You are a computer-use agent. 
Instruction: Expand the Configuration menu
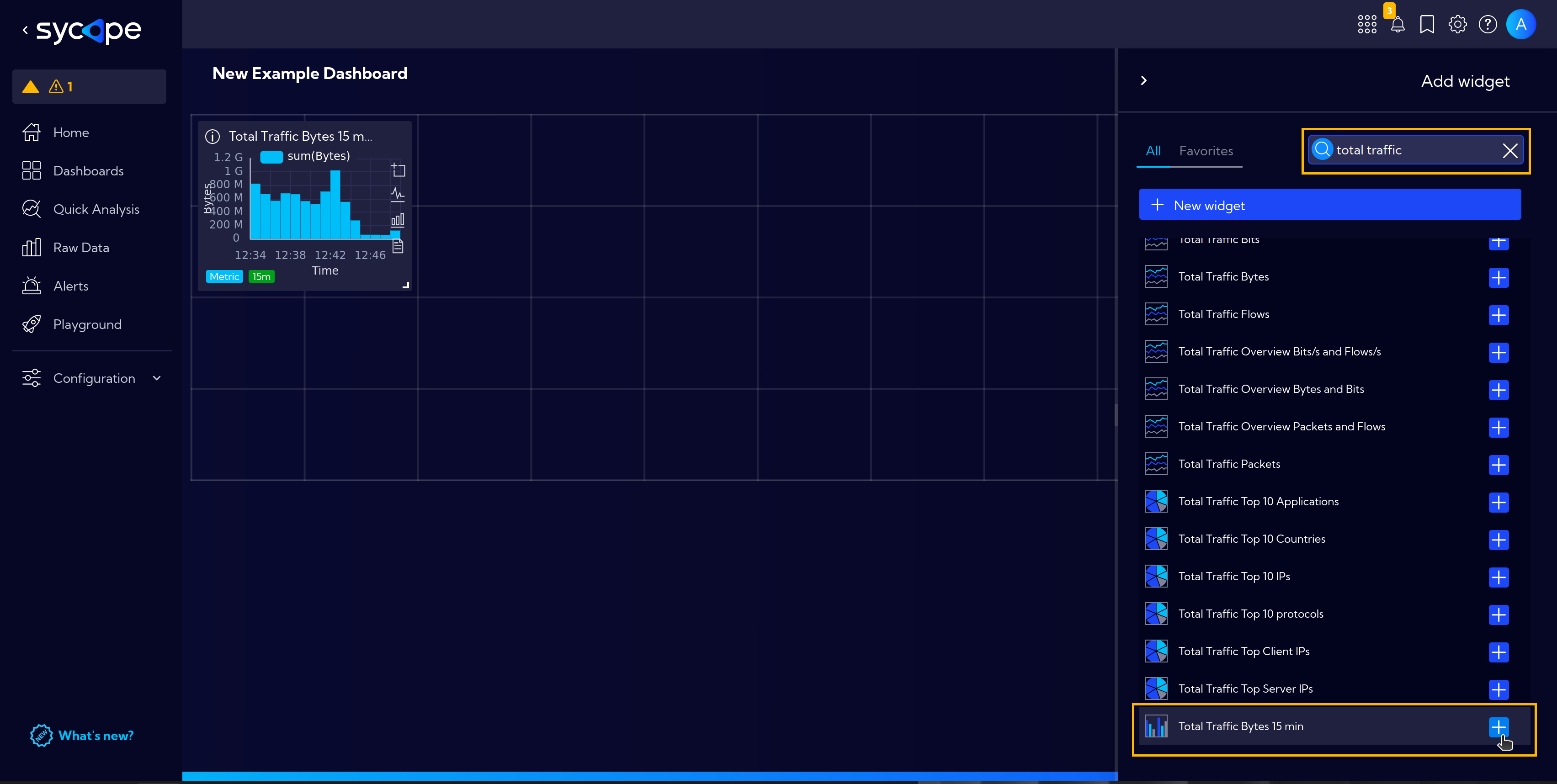[x=92, y=378]
